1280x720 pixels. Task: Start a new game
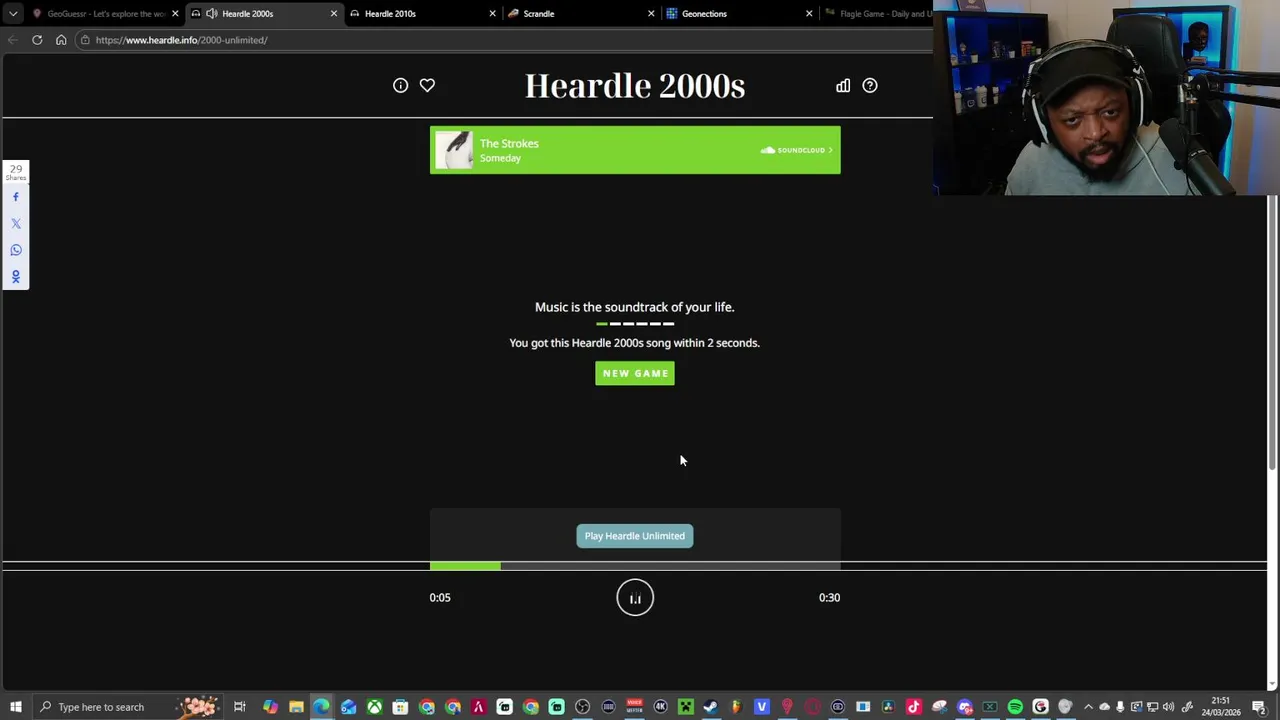click(635, 373)
